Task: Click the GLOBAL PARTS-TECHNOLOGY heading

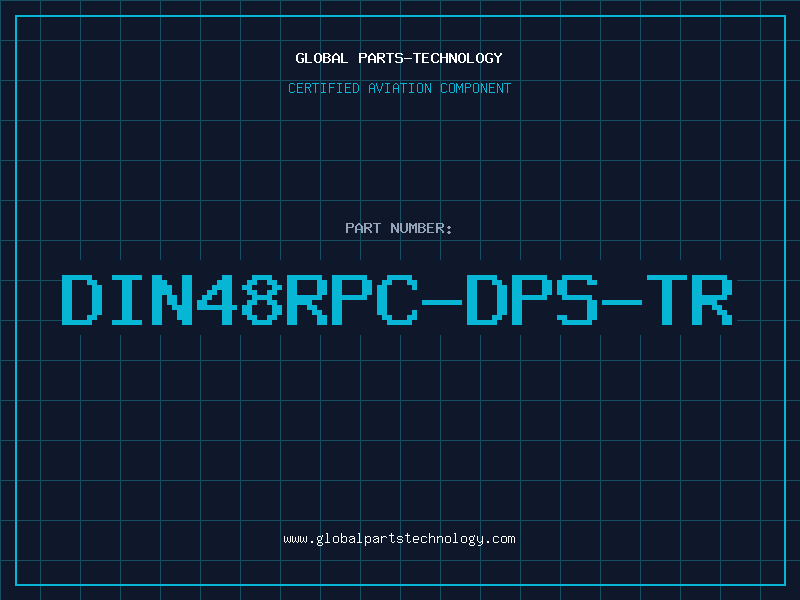Action: (x=399, y=58)
